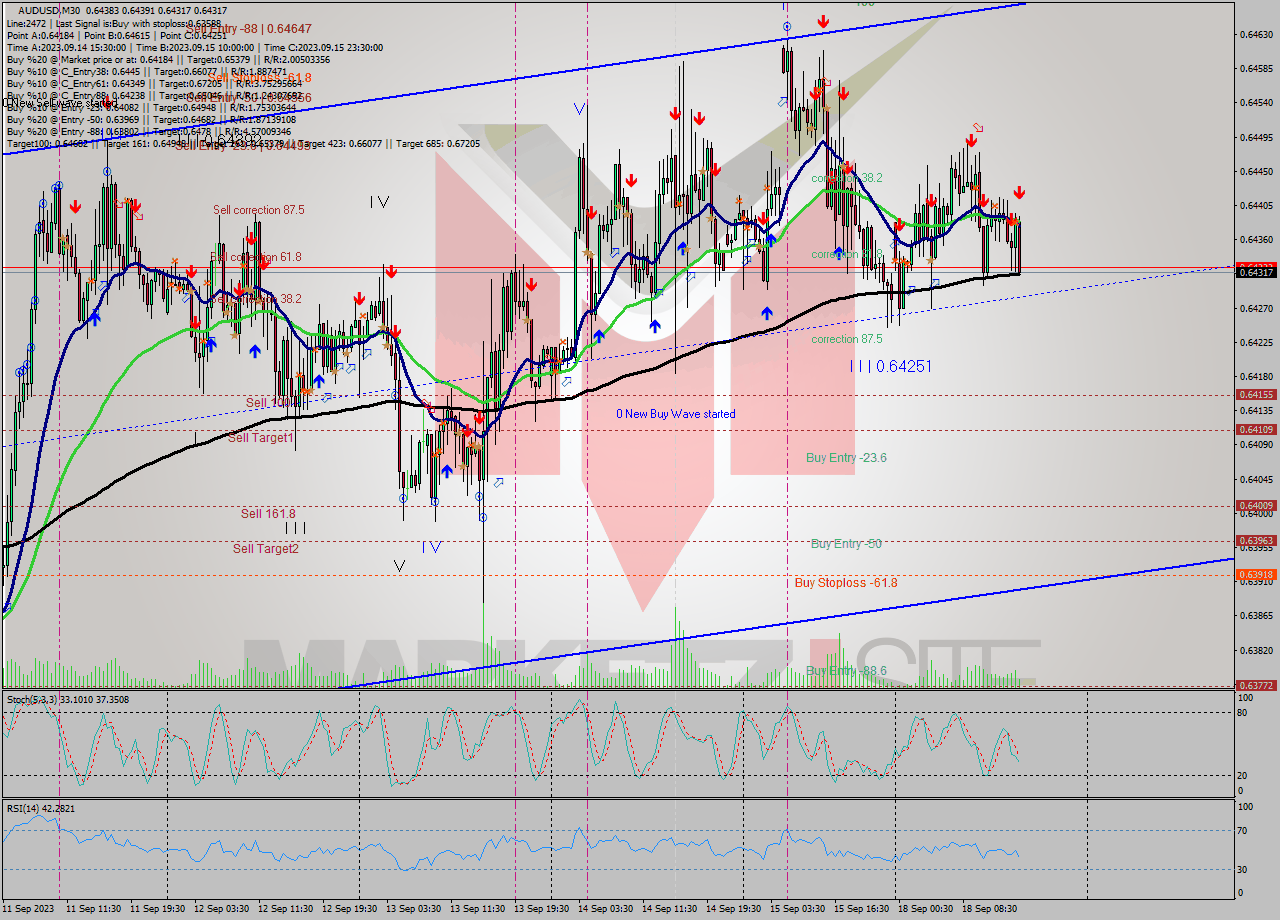Click the blue buy arrow near the 13 Sep low

click(x=447, y=470)
